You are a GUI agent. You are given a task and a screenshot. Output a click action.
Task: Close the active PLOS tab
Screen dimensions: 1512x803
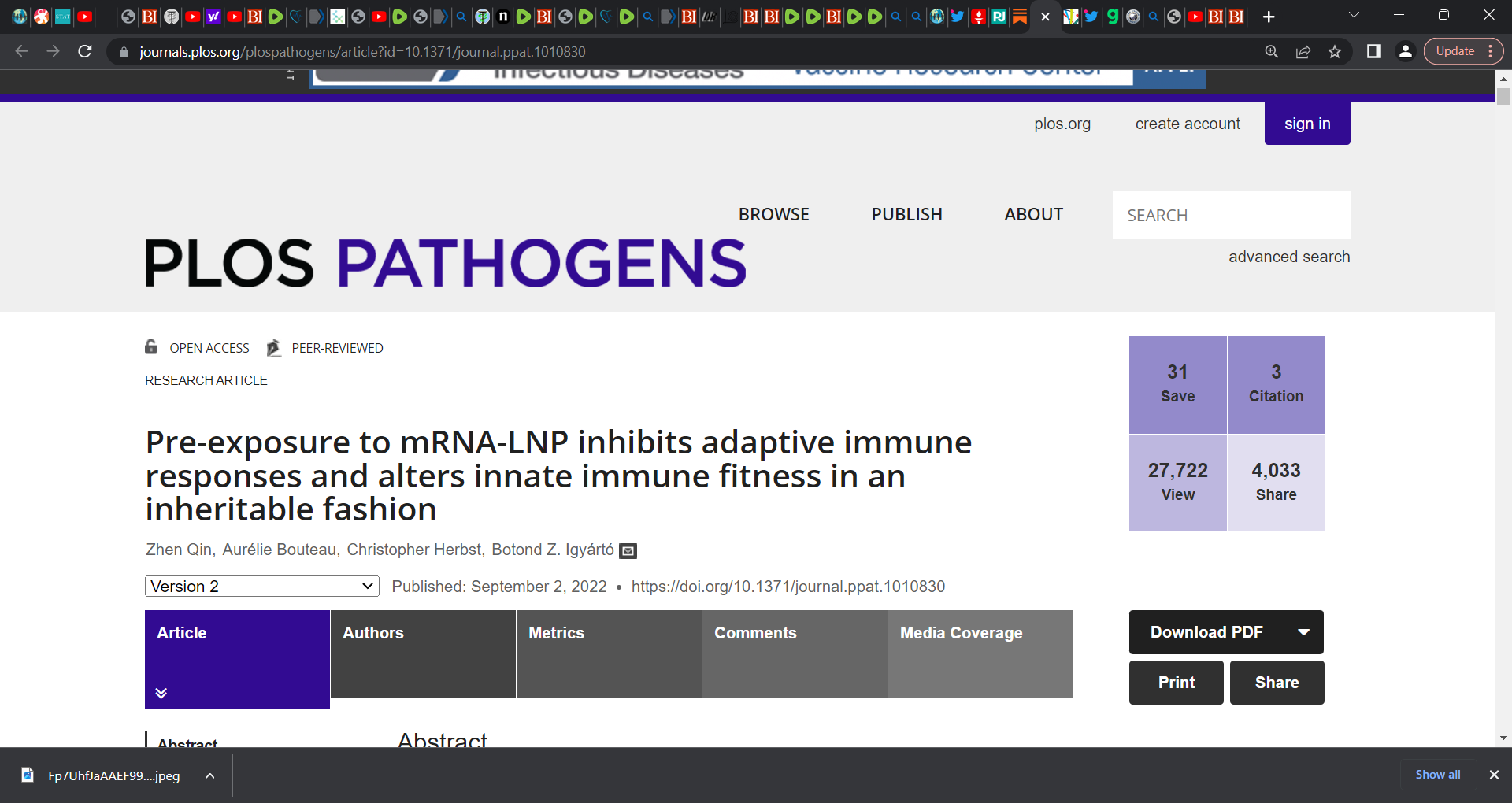[x=1045, y=17]
